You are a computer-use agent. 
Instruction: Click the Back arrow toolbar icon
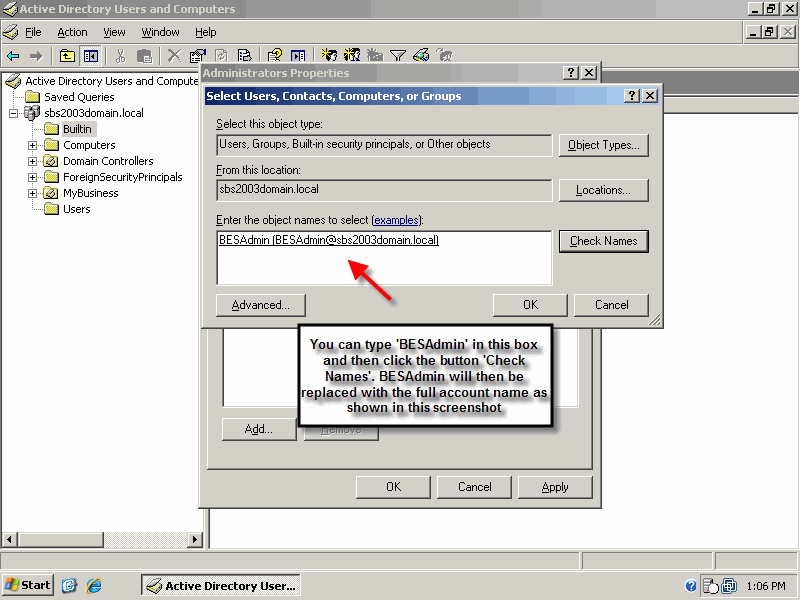point(13,56)
